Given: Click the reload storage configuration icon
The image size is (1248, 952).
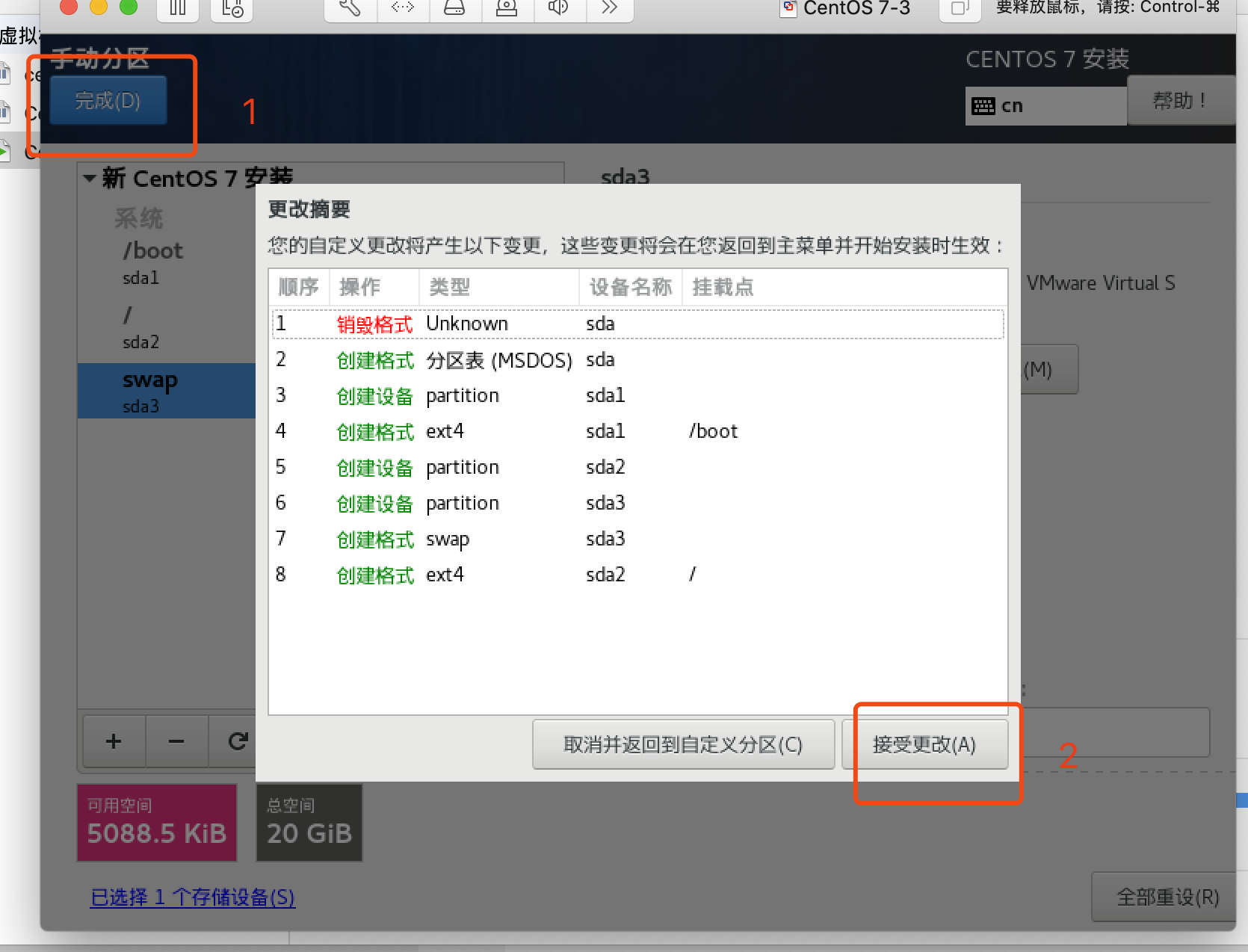Looking at the screenshot, I should point(238,741).
